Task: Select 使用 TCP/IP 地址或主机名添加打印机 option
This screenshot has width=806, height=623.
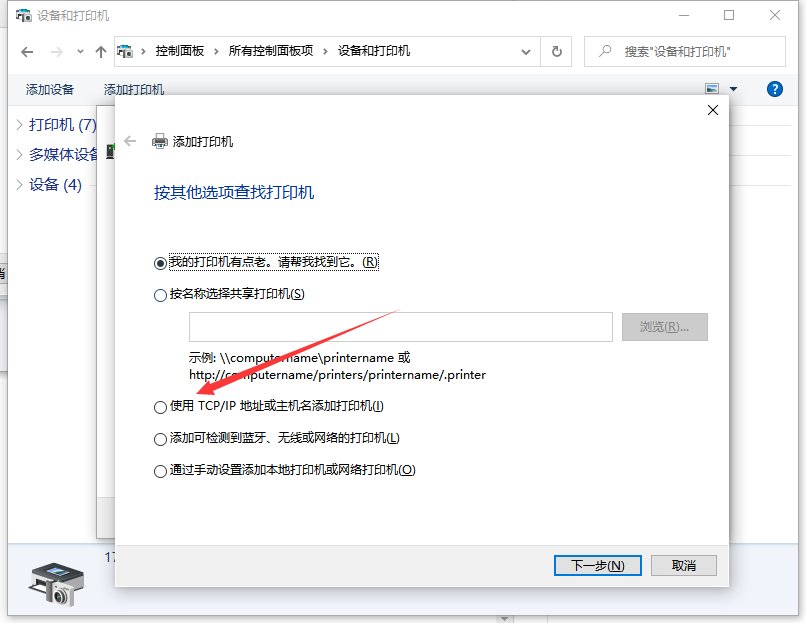Action: [x=160, y=407]
